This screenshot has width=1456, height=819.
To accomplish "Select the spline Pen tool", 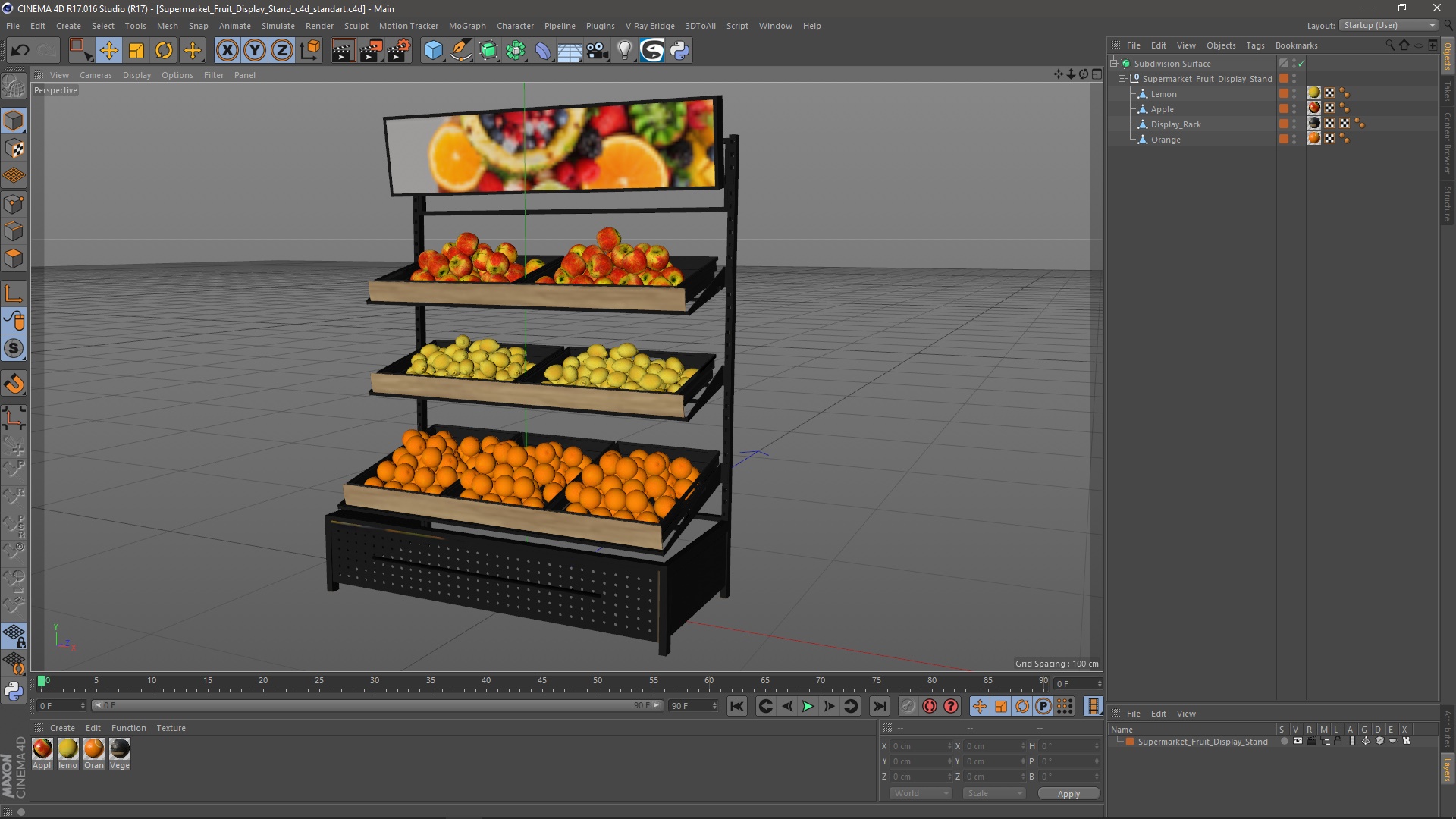I will coord(461,51).
